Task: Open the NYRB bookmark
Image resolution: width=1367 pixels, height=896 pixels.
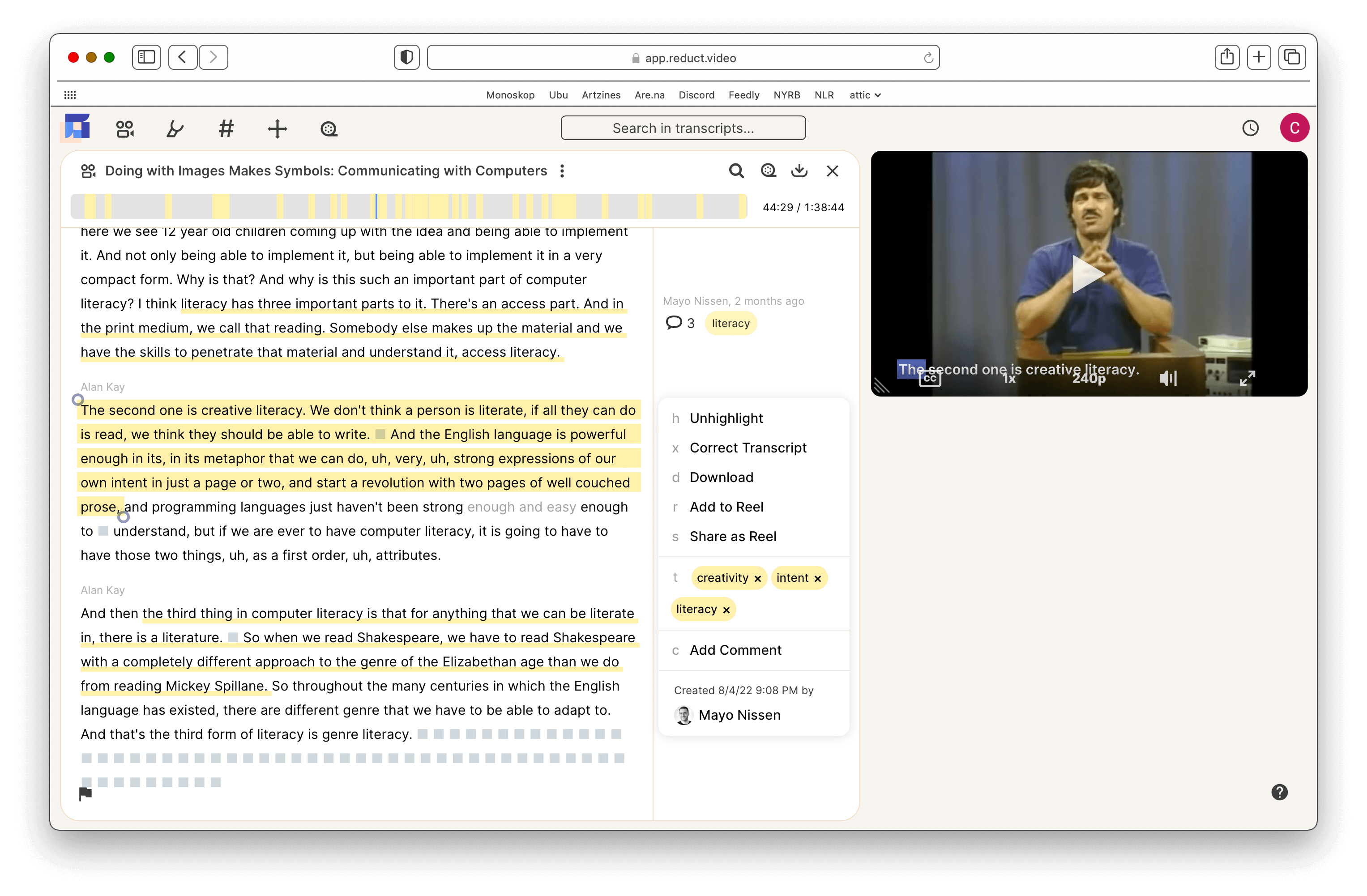Action: coord(786,95)
